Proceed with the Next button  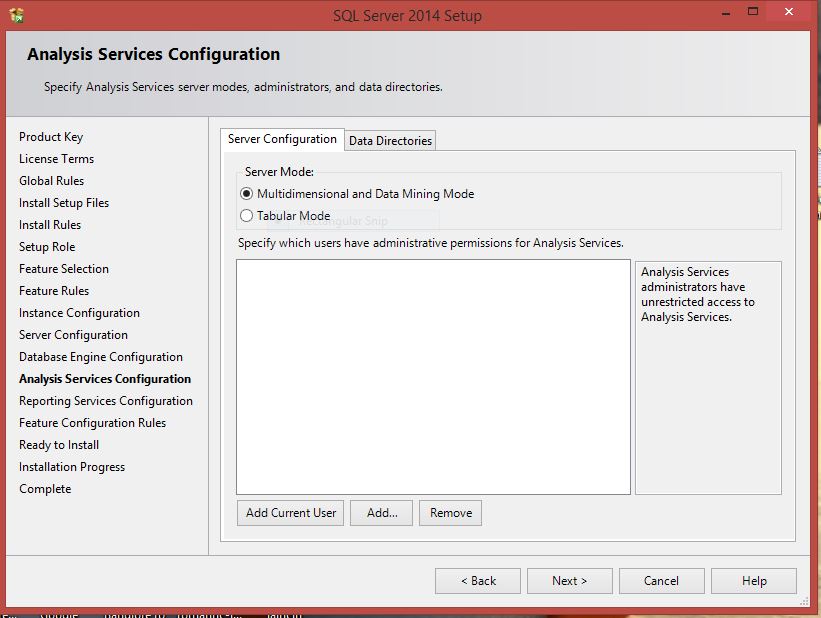point(569,581)
